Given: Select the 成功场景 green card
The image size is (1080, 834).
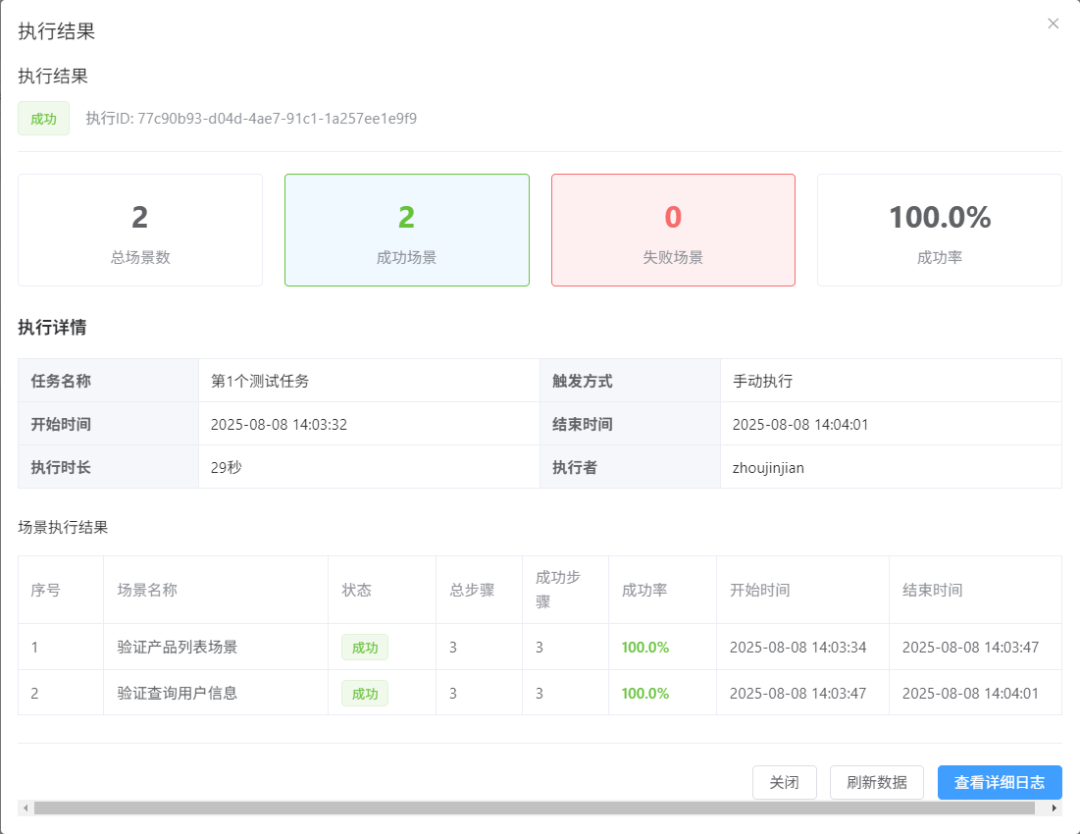Looking at the screenshot, I should tap(406, 230).
